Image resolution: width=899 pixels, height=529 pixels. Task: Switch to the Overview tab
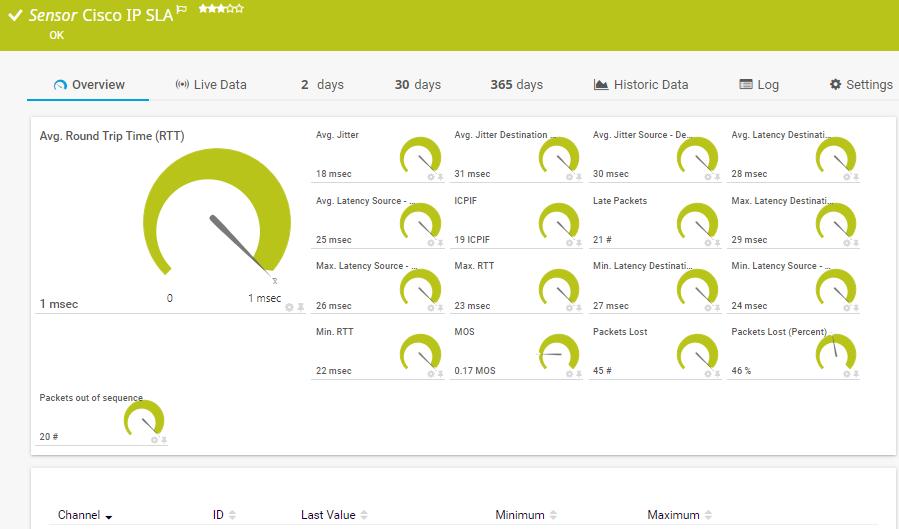tap(88, 85)
